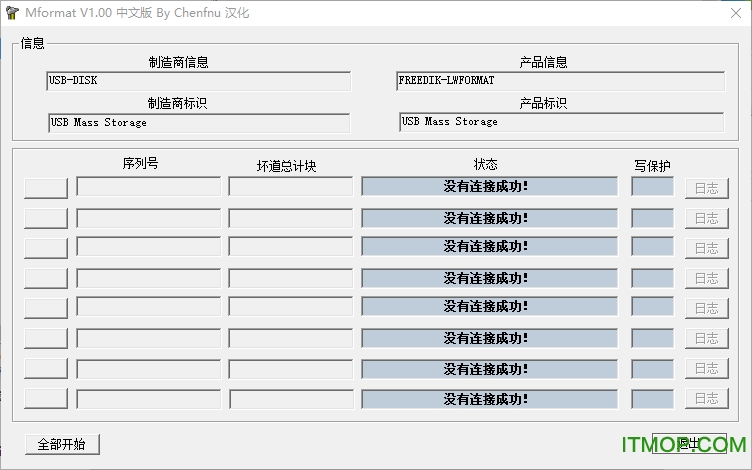Open the 日志 log for the second row
The image size is (752, 470).
tap(706, 219)
